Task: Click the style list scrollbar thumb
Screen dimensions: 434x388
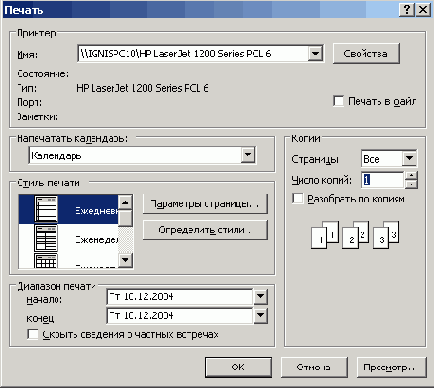Action: pos(125,218)
